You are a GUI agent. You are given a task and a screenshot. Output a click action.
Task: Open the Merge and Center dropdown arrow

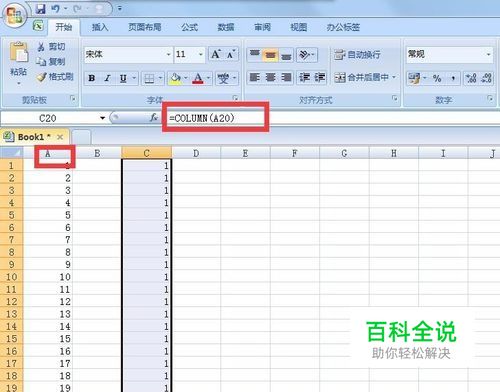(x=394, y=78)
